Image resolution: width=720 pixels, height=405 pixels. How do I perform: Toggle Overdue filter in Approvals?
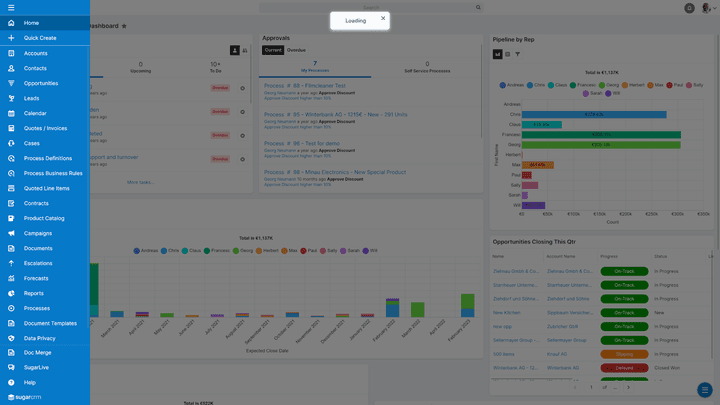(296, 49)
